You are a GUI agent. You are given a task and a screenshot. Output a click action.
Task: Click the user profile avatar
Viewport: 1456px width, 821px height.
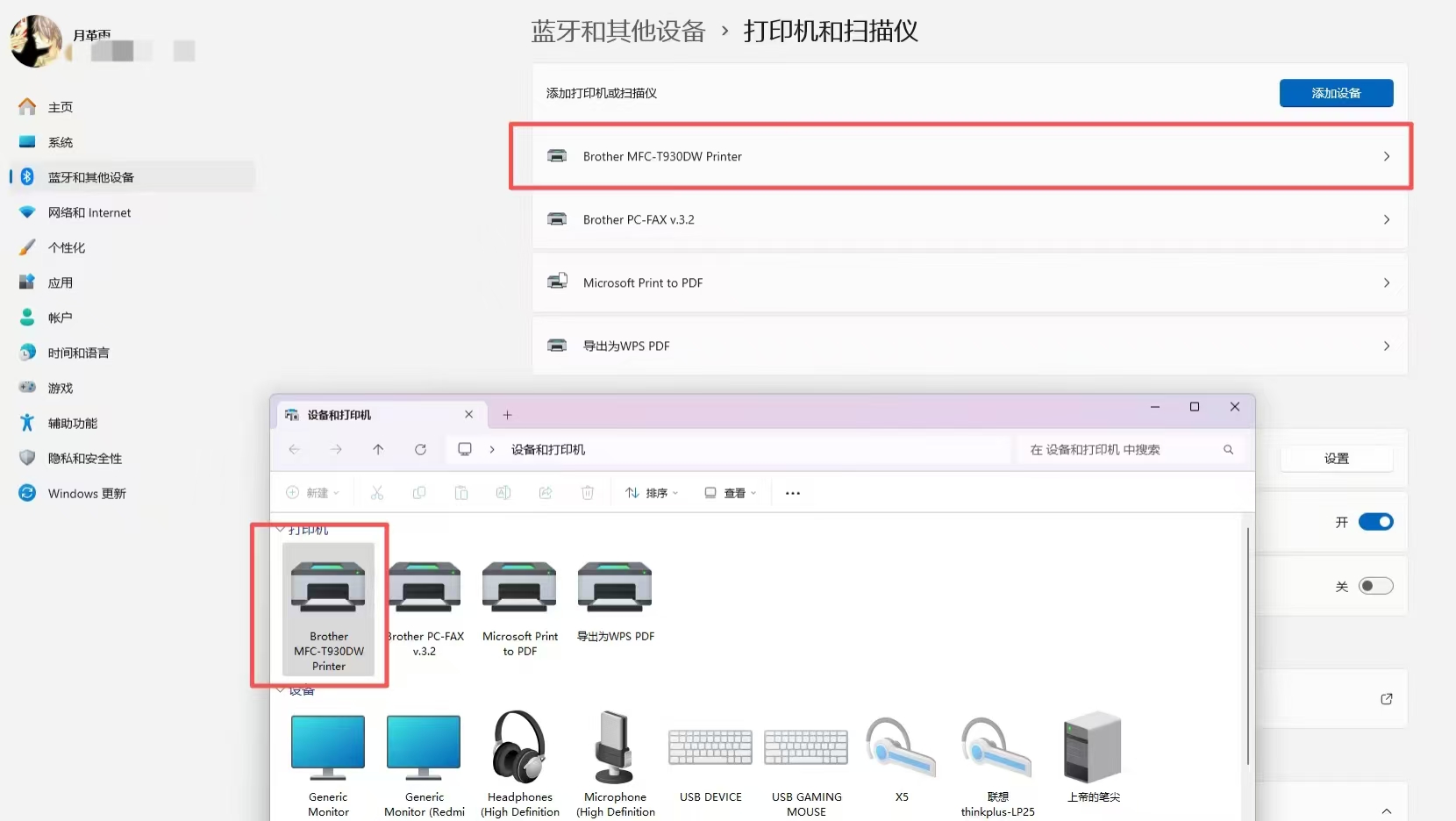click(x=36, y=40)
